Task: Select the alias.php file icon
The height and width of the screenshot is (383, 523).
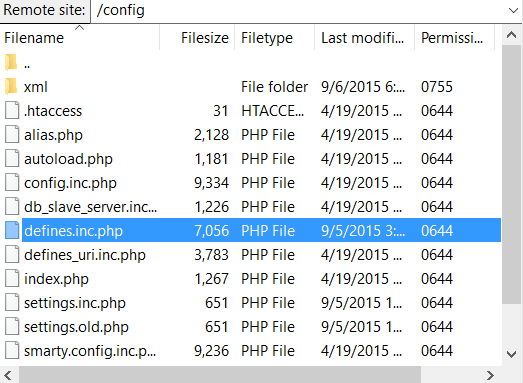Action: [x=12, y=135]
